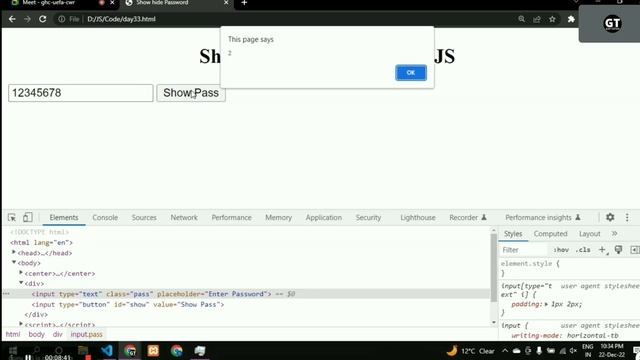
Task: Toggle the device toolbar icon
Action: [x=27, y=218]
